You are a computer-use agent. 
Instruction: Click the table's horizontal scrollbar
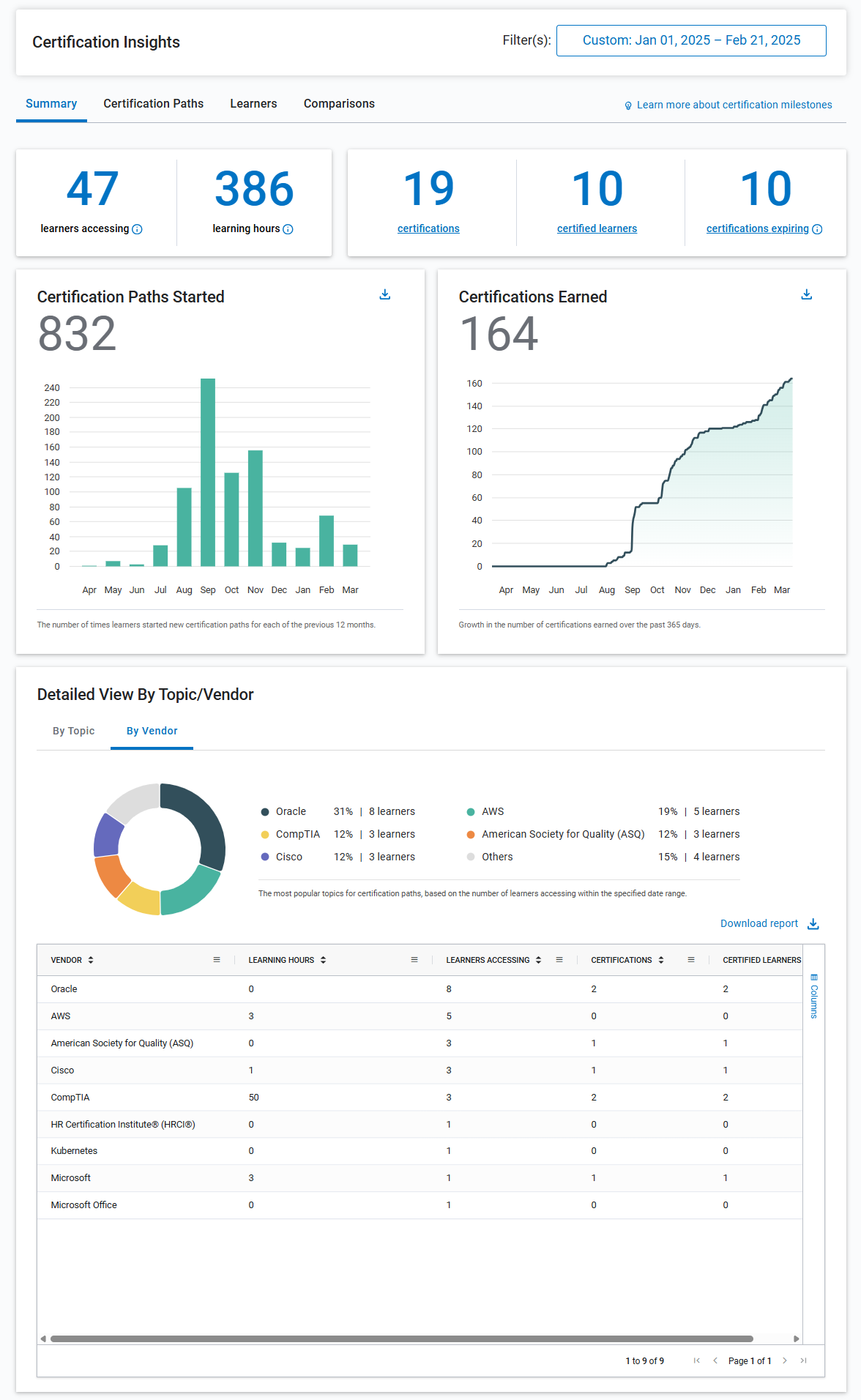(401, 1338)
